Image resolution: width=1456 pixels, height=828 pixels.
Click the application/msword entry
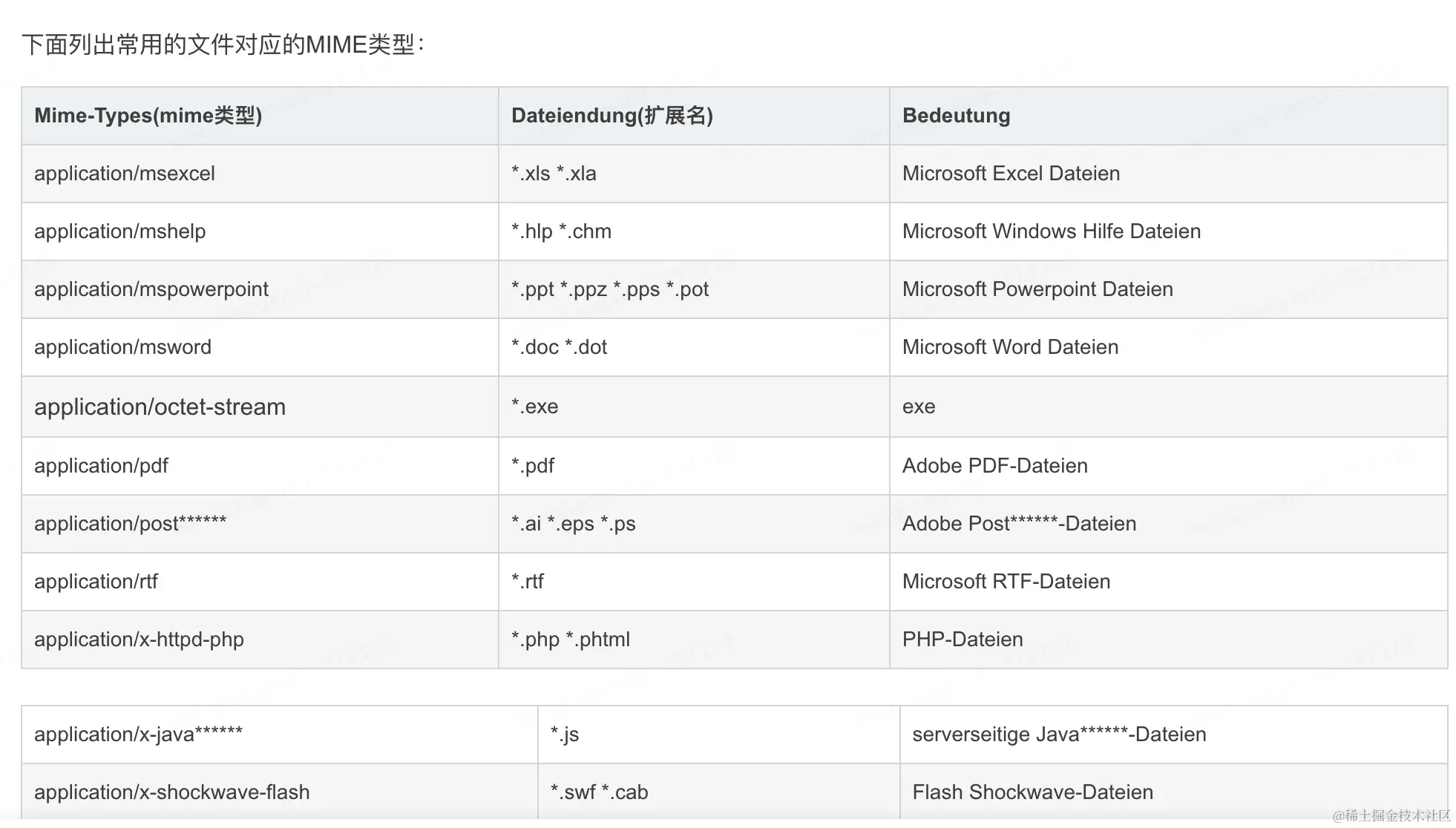(x=123, y=347)
